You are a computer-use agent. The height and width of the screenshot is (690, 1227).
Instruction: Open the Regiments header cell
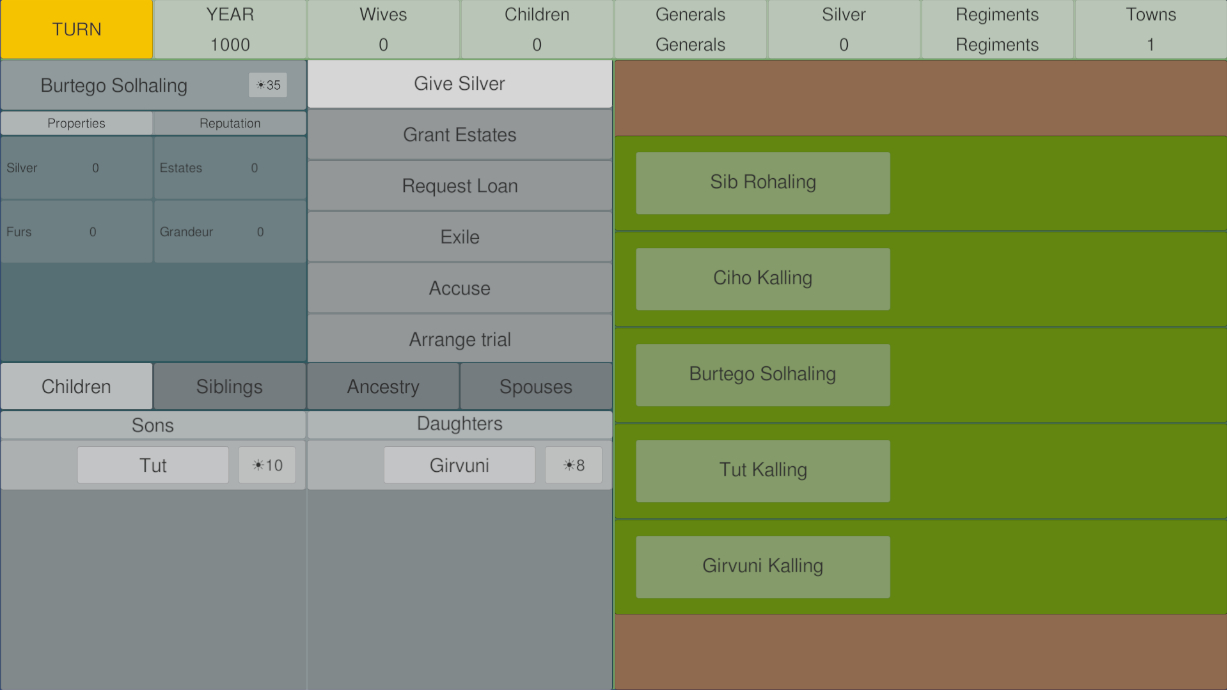tap(997, 29)
